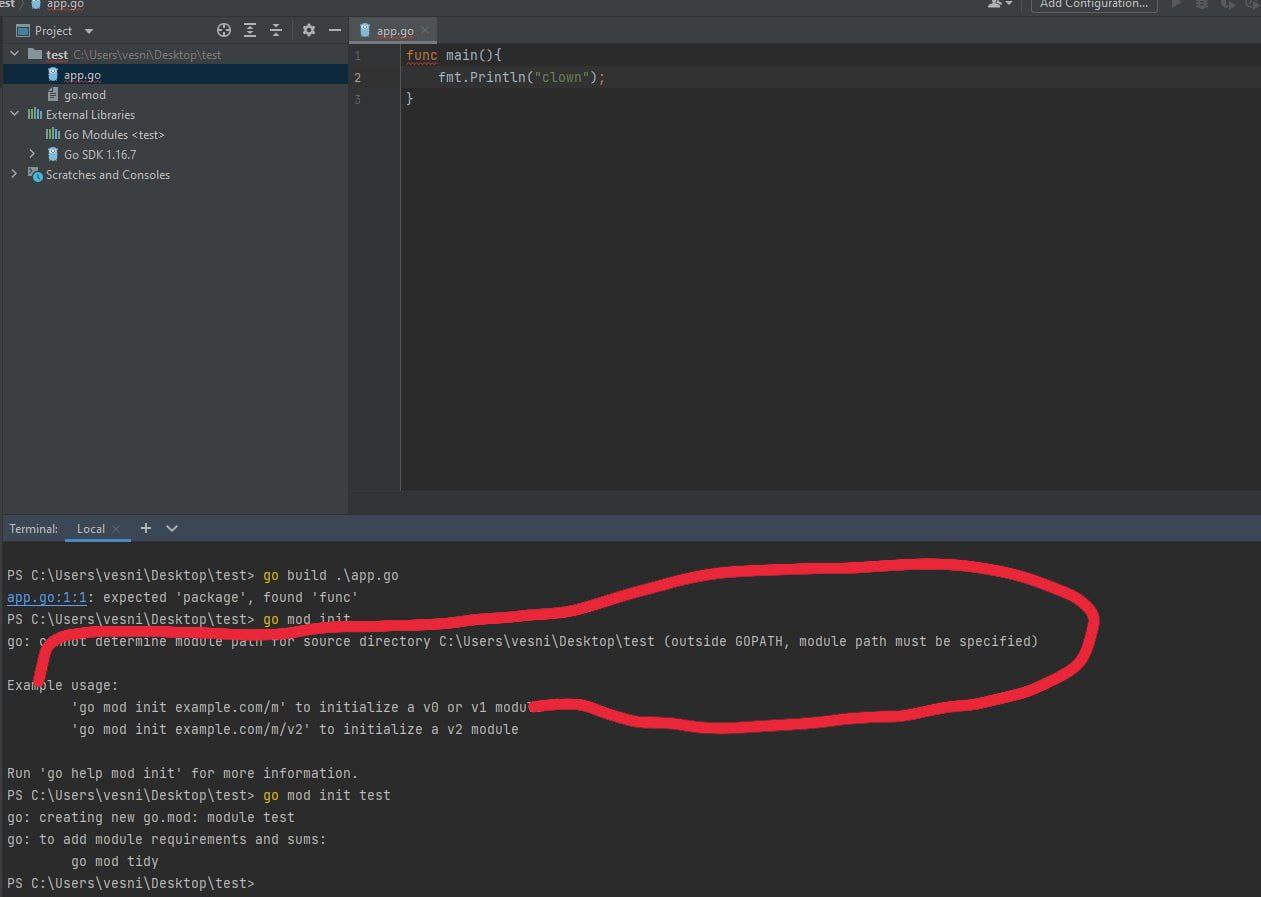
Task: Add a new terminal session with plus
Action: coord(146,528)
